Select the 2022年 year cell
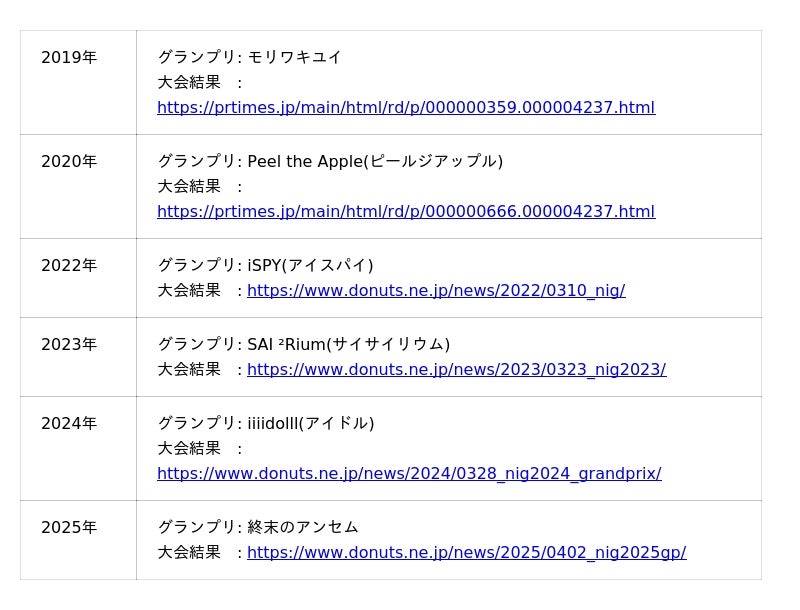Screen dimensions: 800x610 pos(69,266)
